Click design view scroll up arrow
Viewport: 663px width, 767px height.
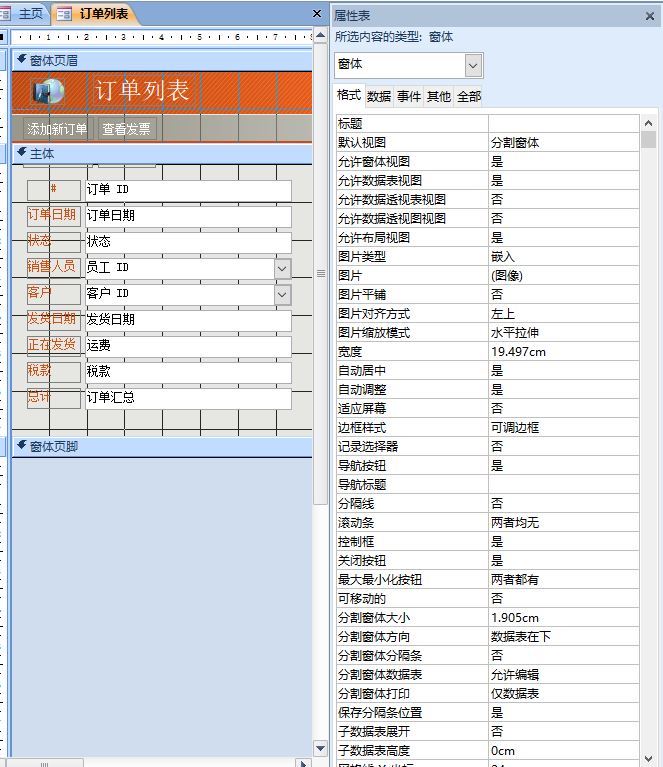[320, 35]
